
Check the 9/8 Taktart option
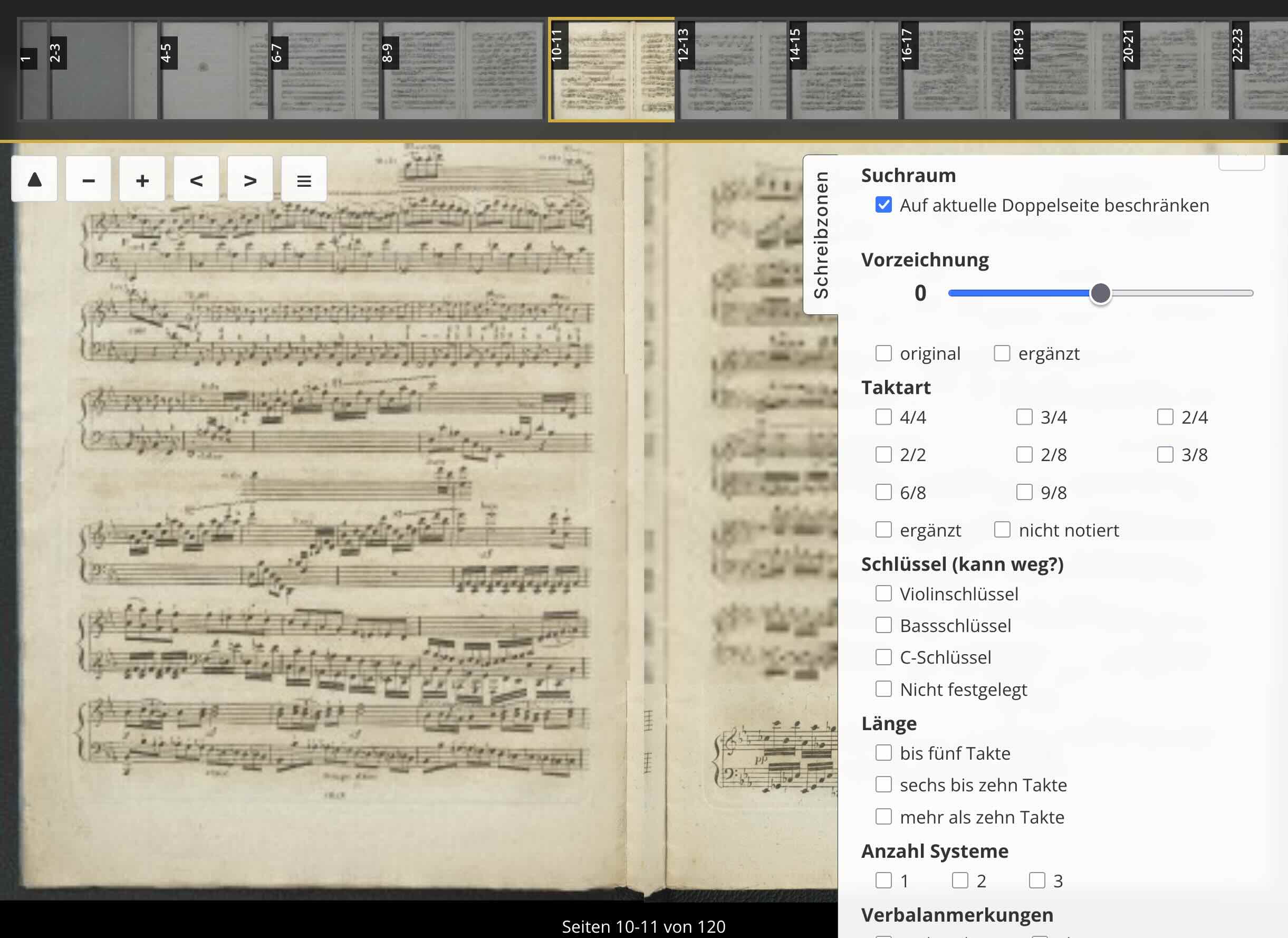pos(1024,492)
